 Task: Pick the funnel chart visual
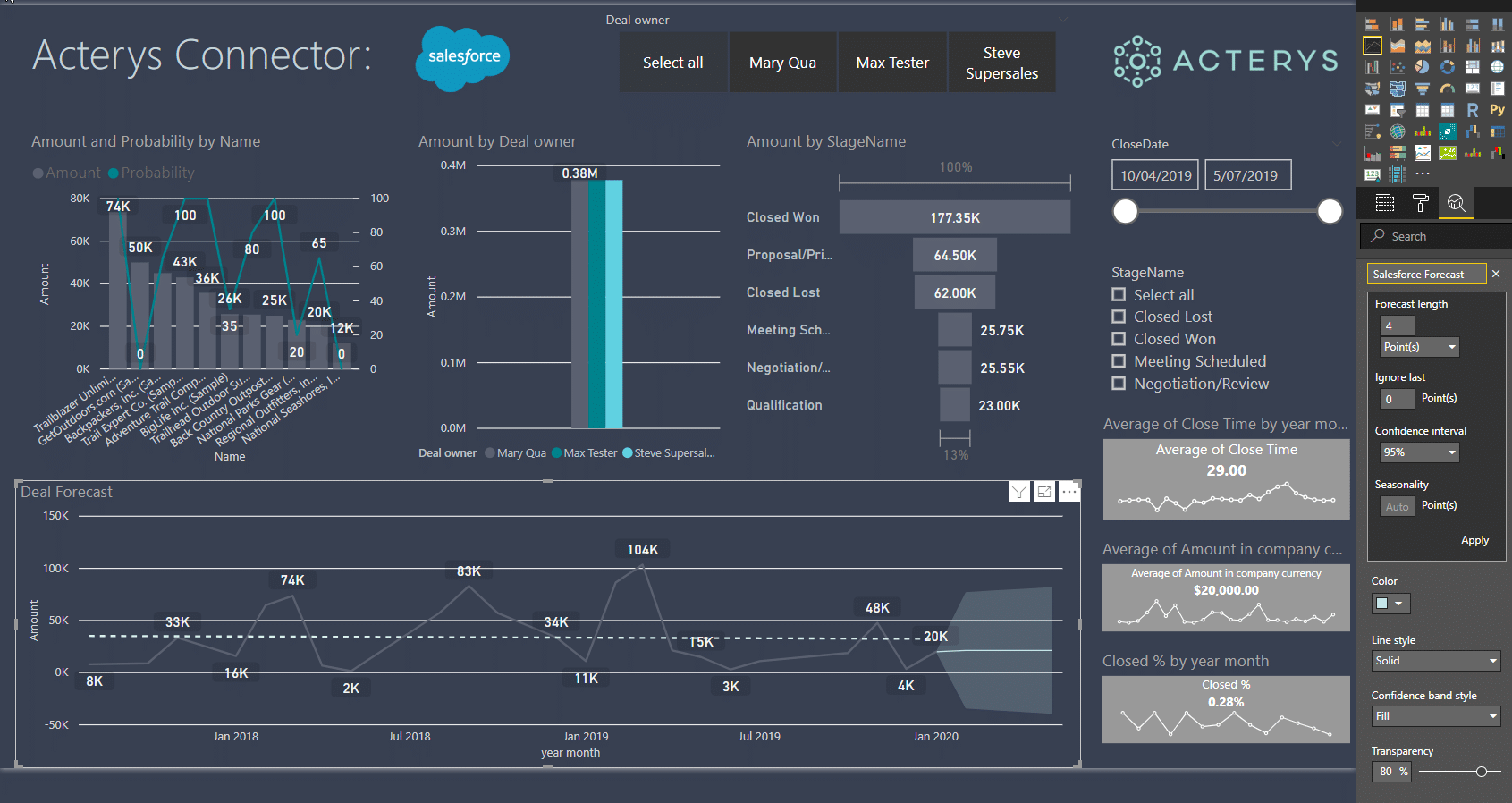[x=1423, y=89]
